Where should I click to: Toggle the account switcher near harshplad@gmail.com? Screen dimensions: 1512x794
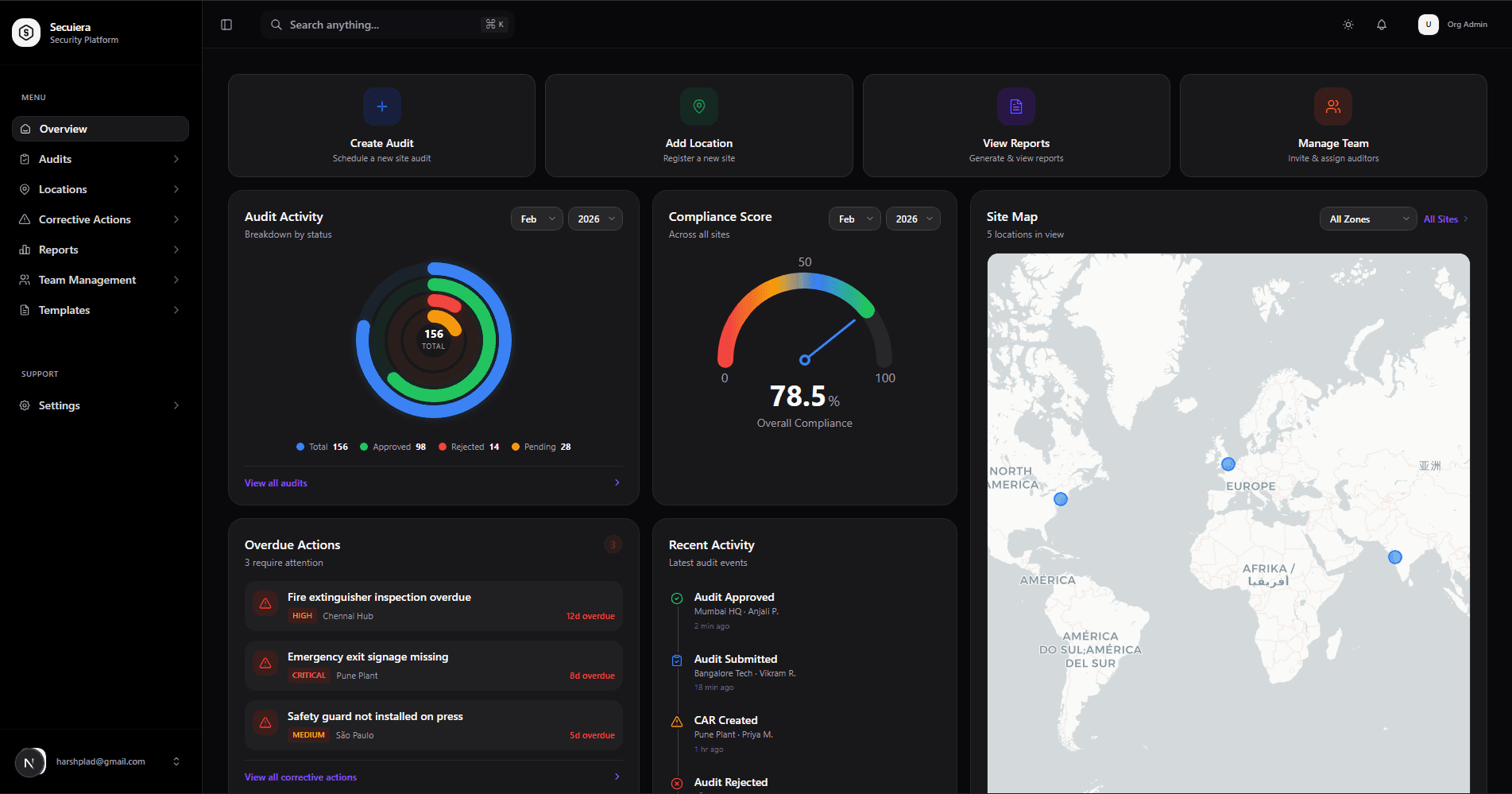click(176, 761)
